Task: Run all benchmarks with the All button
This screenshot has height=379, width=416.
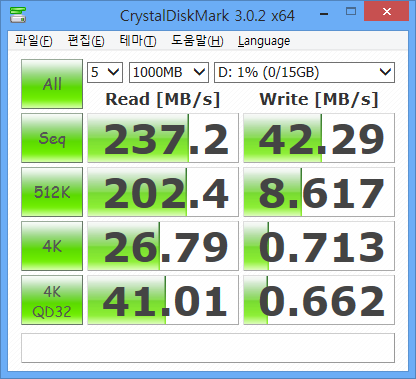Action: (52, 84)
